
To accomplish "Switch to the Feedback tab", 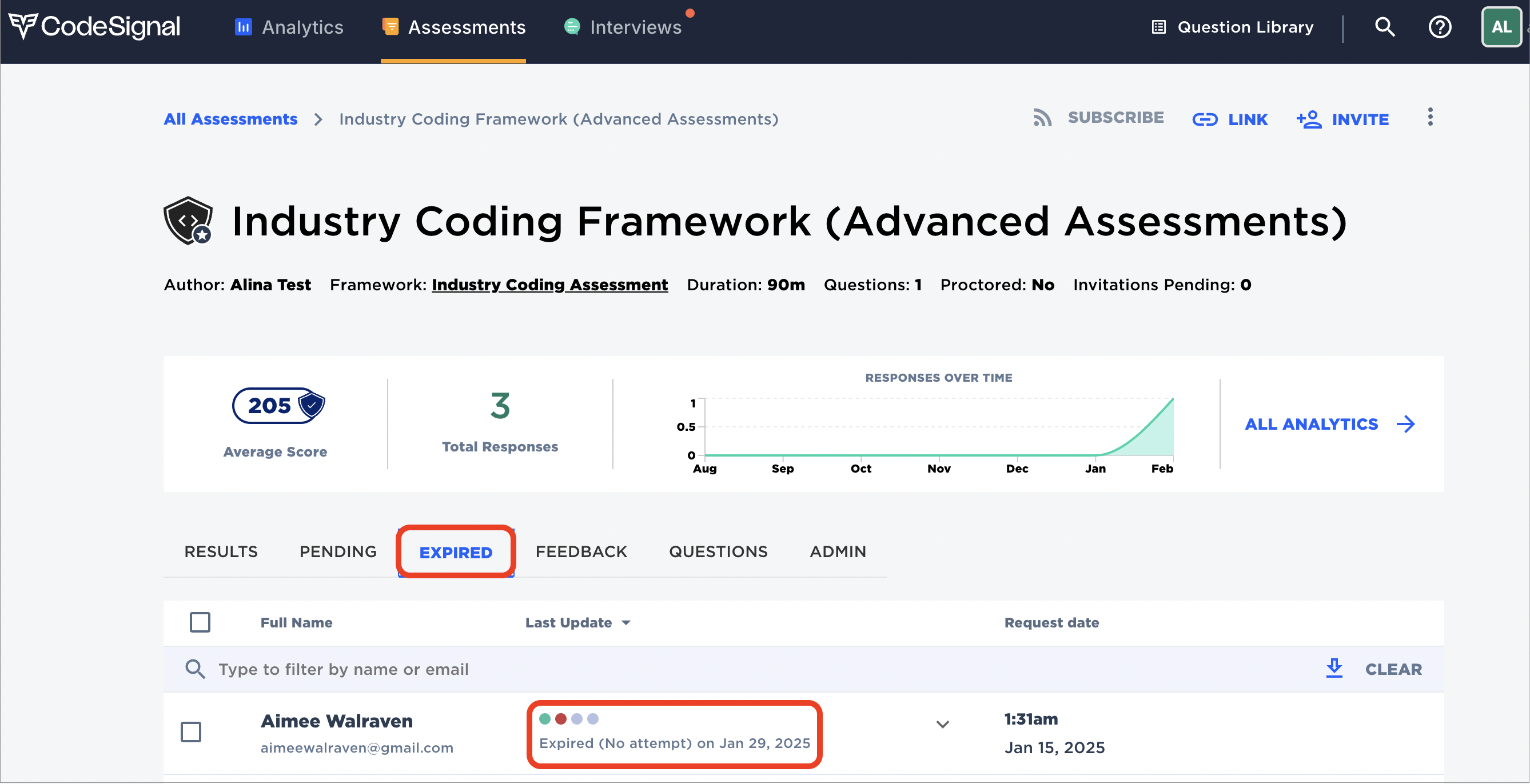I will tap(581, 552).
